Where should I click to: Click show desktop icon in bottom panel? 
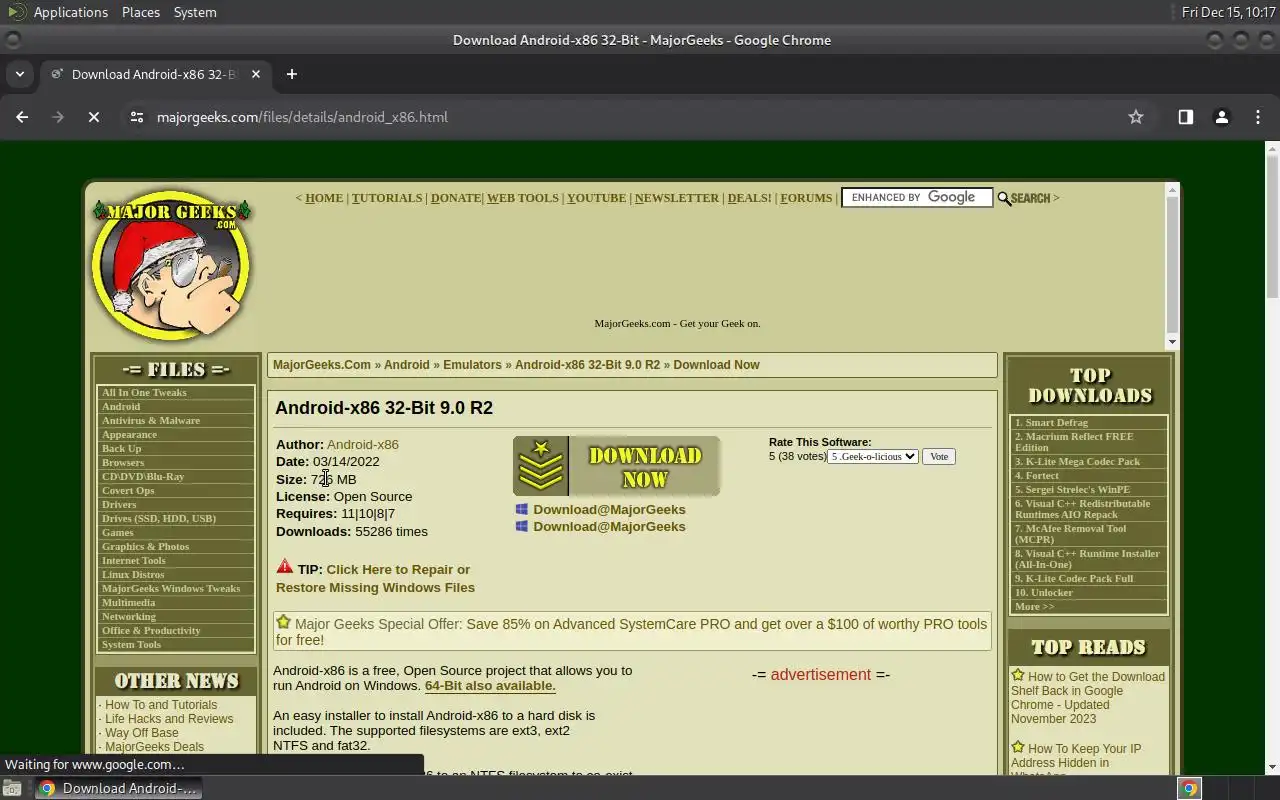12,788
